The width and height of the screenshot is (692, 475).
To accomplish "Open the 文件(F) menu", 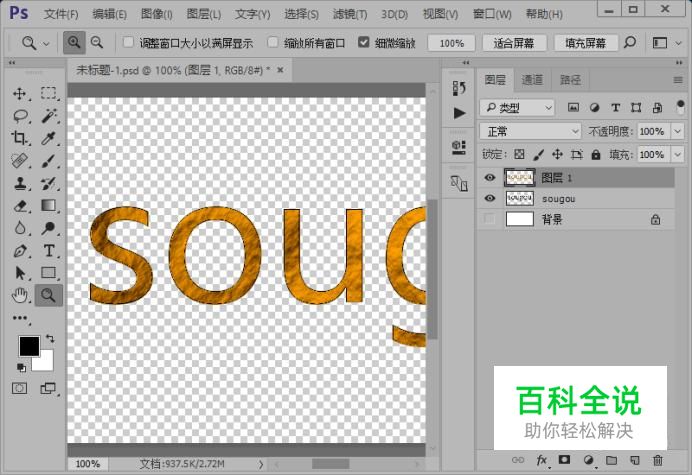I will click(61, 14).
